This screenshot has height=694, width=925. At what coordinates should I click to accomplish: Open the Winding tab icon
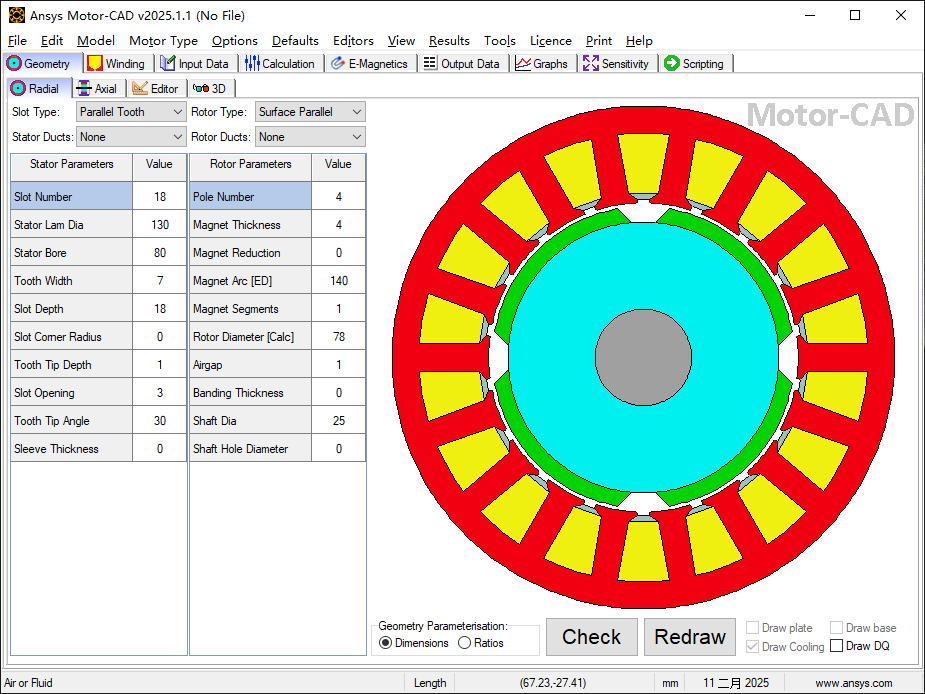(x=95, y=63)
